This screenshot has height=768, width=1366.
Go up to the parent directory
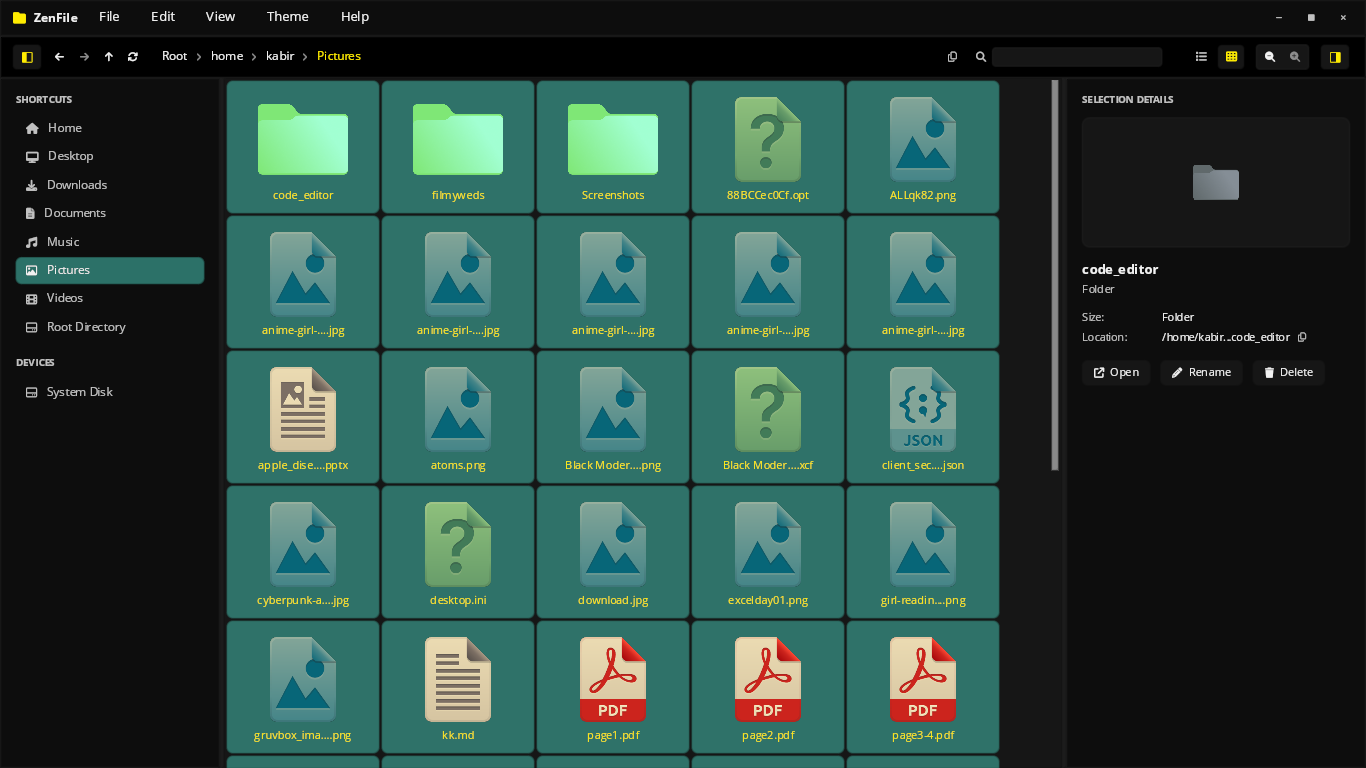pos(109,57)
